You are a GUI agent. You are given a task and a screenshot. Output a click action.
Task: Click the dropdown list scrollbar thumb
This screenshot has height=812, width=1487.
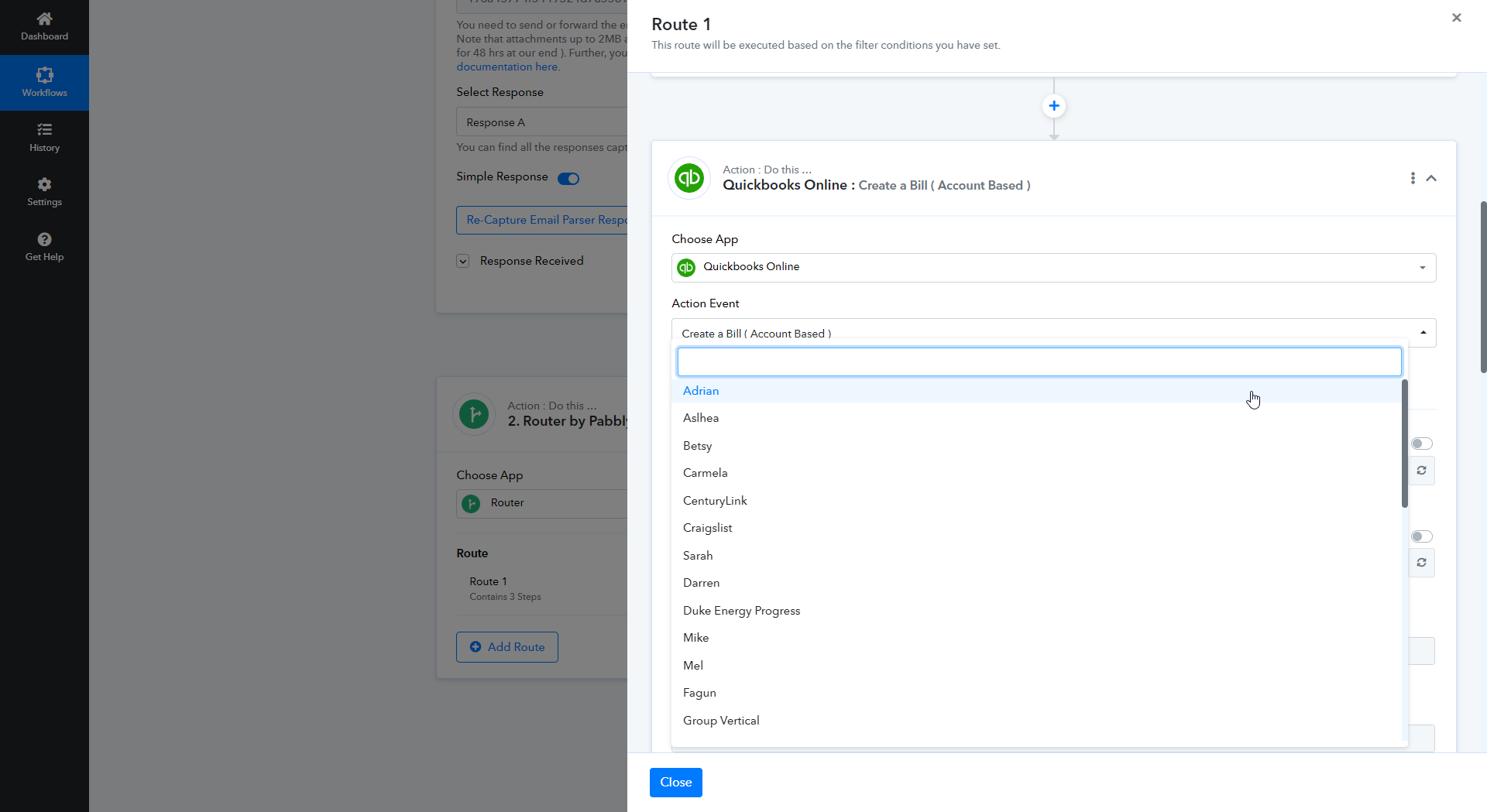[x=1405, y=444]
